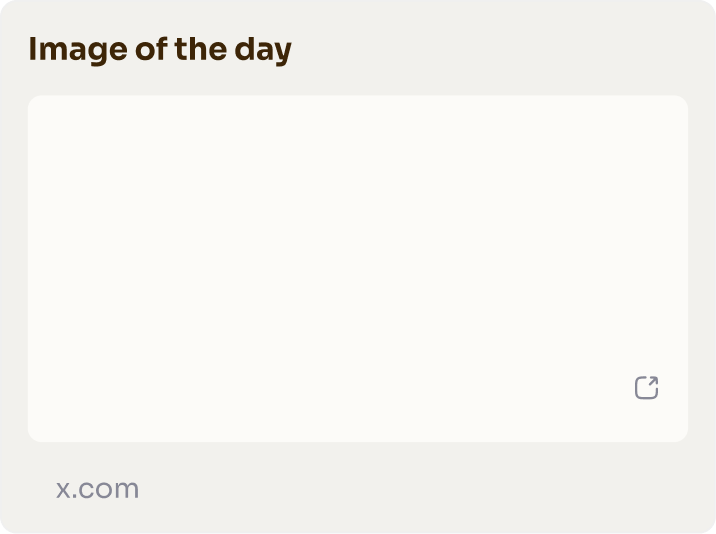
Task: Click the "Image of the day" heading
Action: (x=160, y=49)
